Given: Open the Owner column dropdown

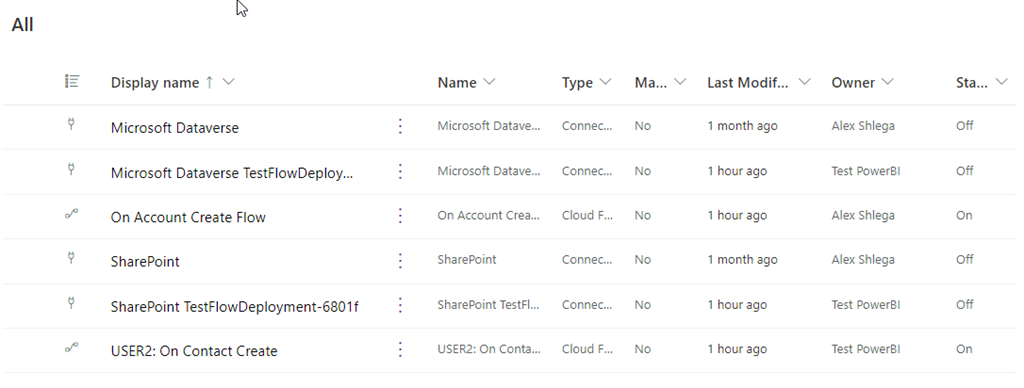Looking at the screenshot, I should click(x=888, y=82).
